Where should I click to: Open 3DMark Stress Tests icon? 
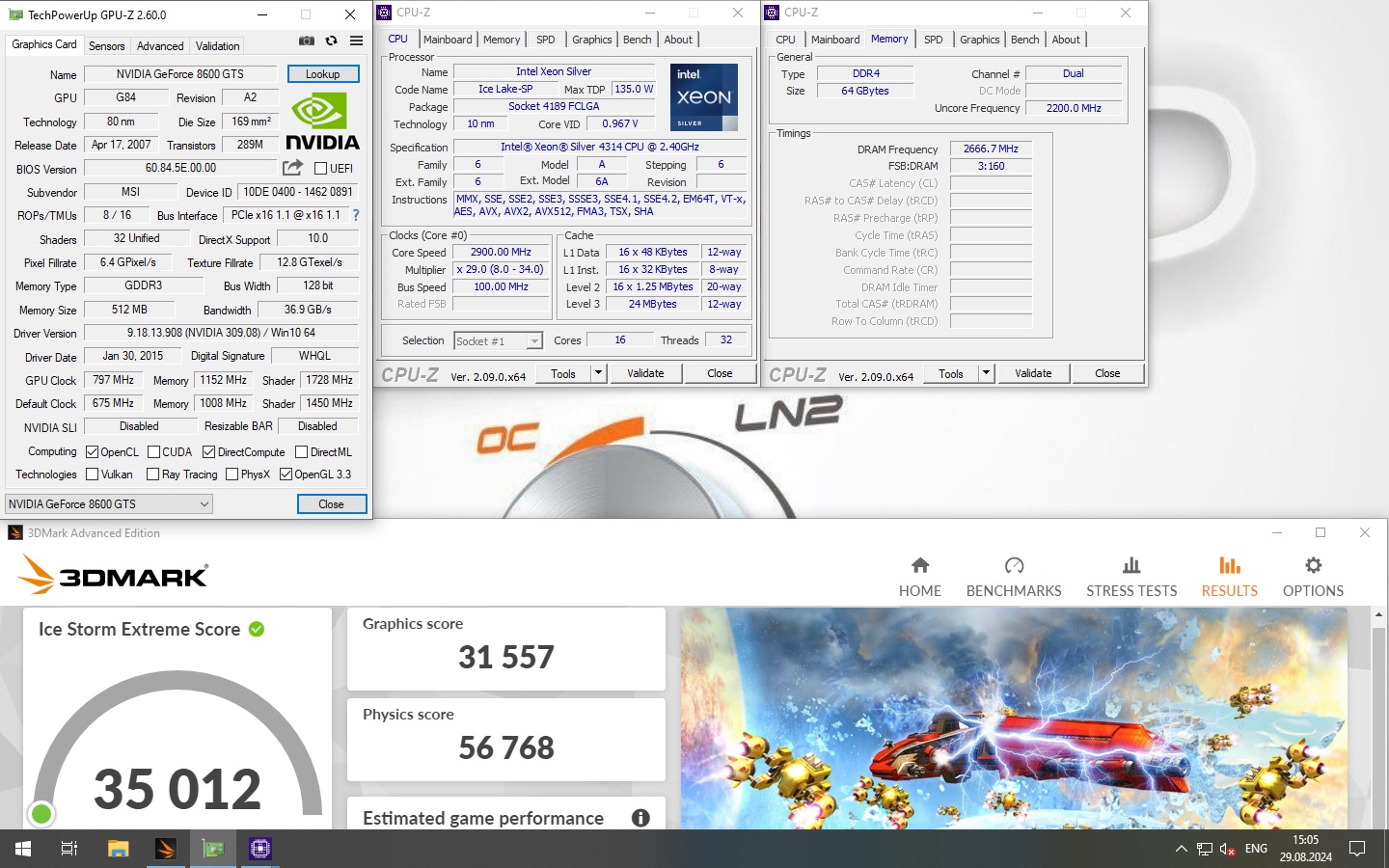pyautogui.click(x=1131, y=565)
